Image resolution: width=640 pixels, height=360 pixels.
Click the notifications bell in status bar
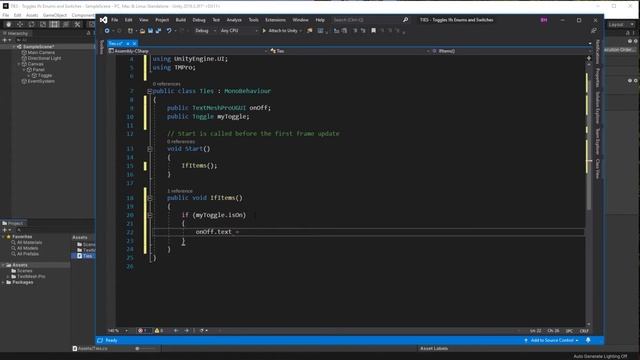588,340
